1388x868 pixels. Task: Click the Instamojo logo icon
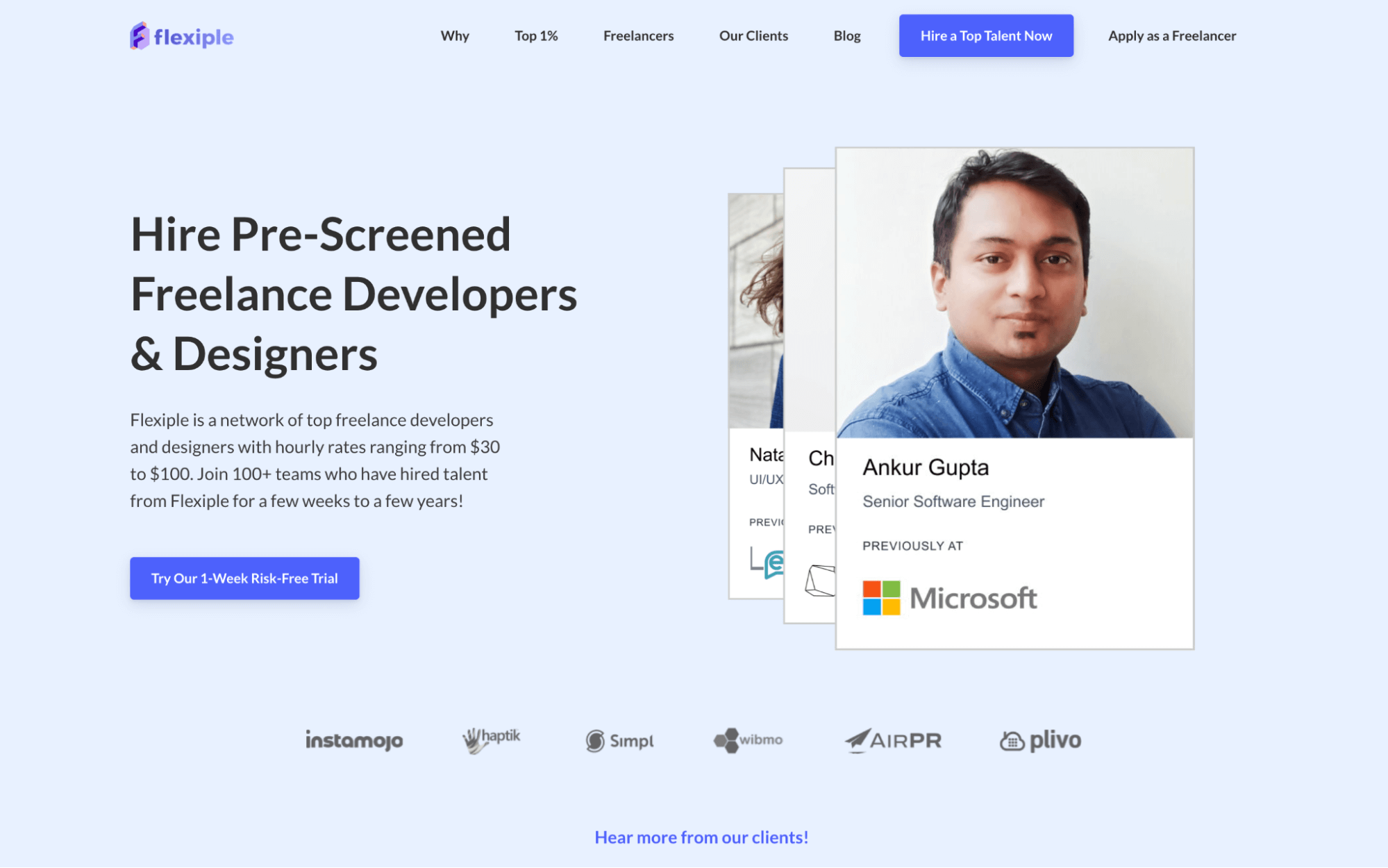coord(353,740)
